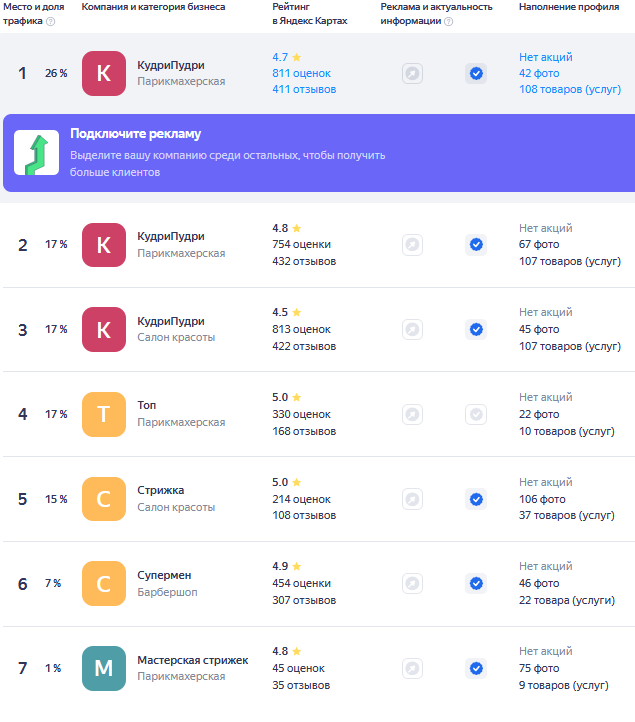
Task: Click the advertising icon in the Супермен row
Action: point(412,584)
